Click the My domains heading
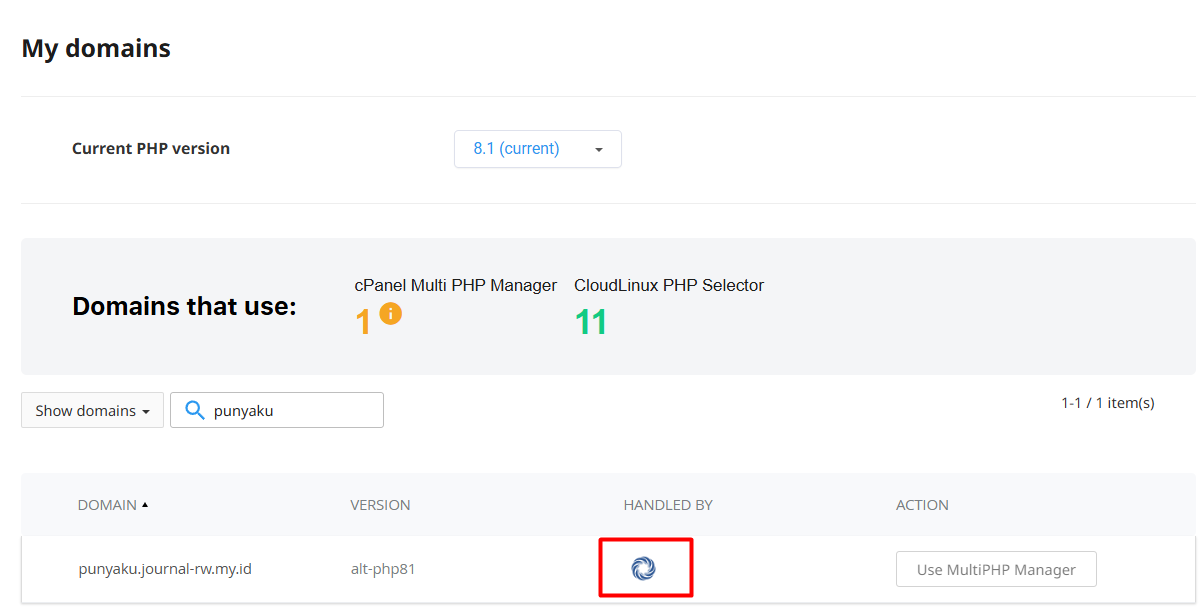Viewport: 1203px width, 612px height. coord(96,48)
